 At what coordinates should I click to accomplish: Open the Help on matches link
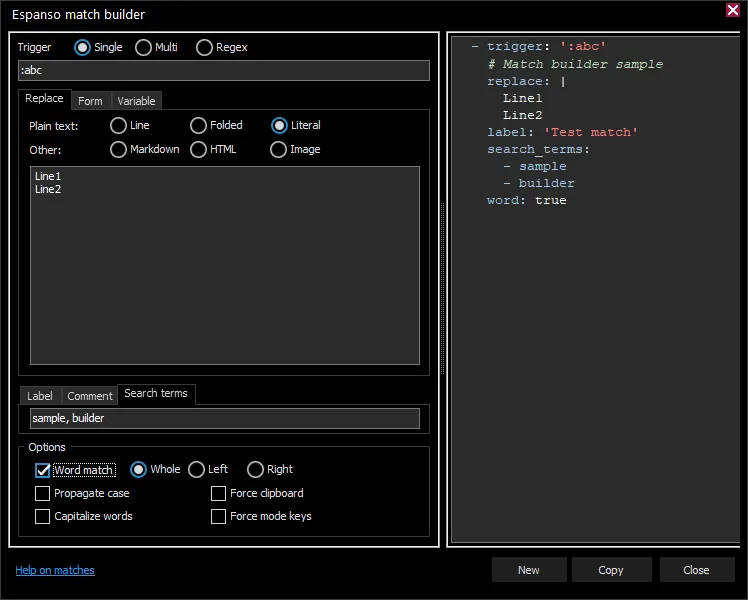click(x=55, y=570)
